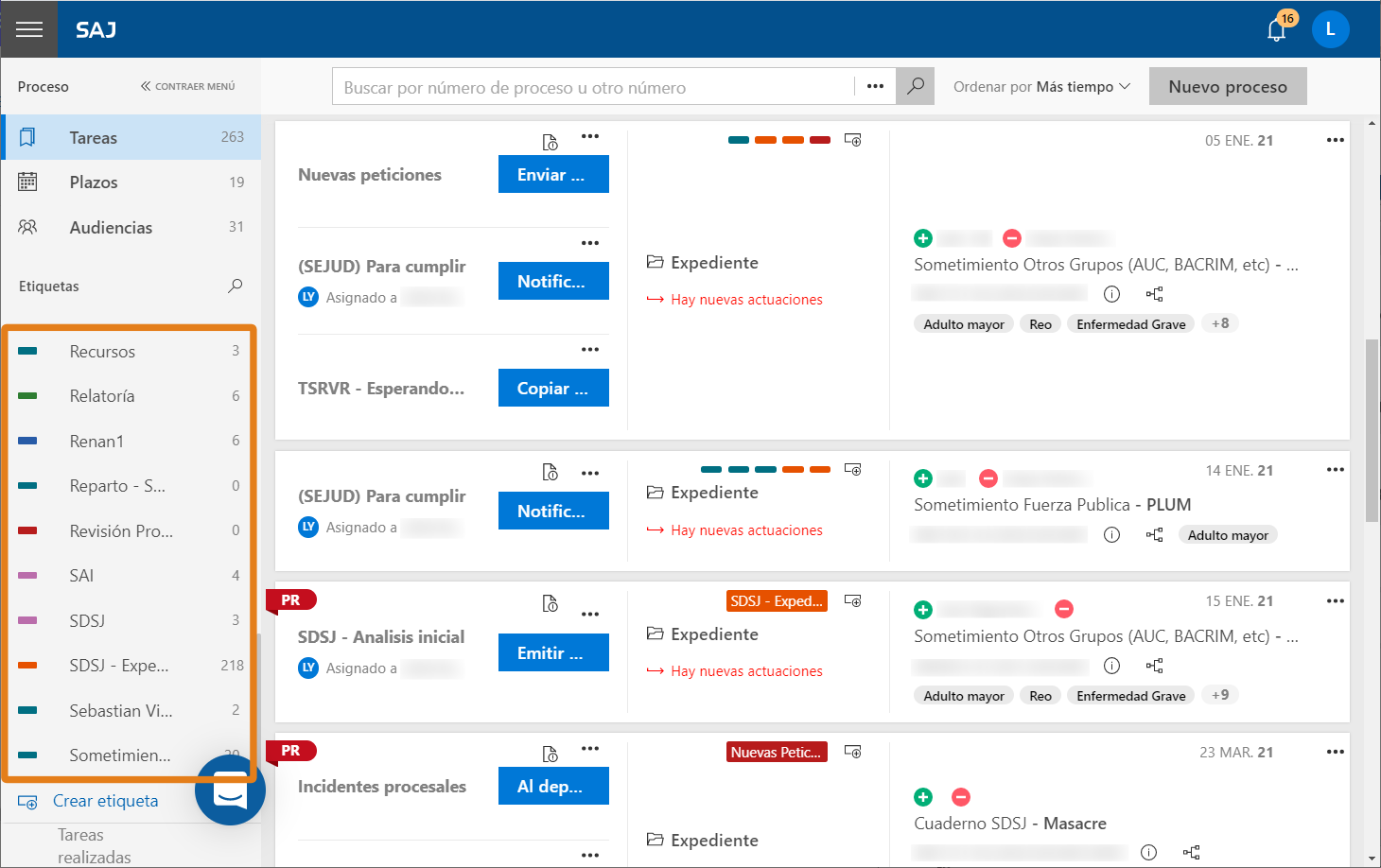The height and width of the screenshot is (868, 1381).
Task: Open the notifications bell
Action: (1276, 30)
